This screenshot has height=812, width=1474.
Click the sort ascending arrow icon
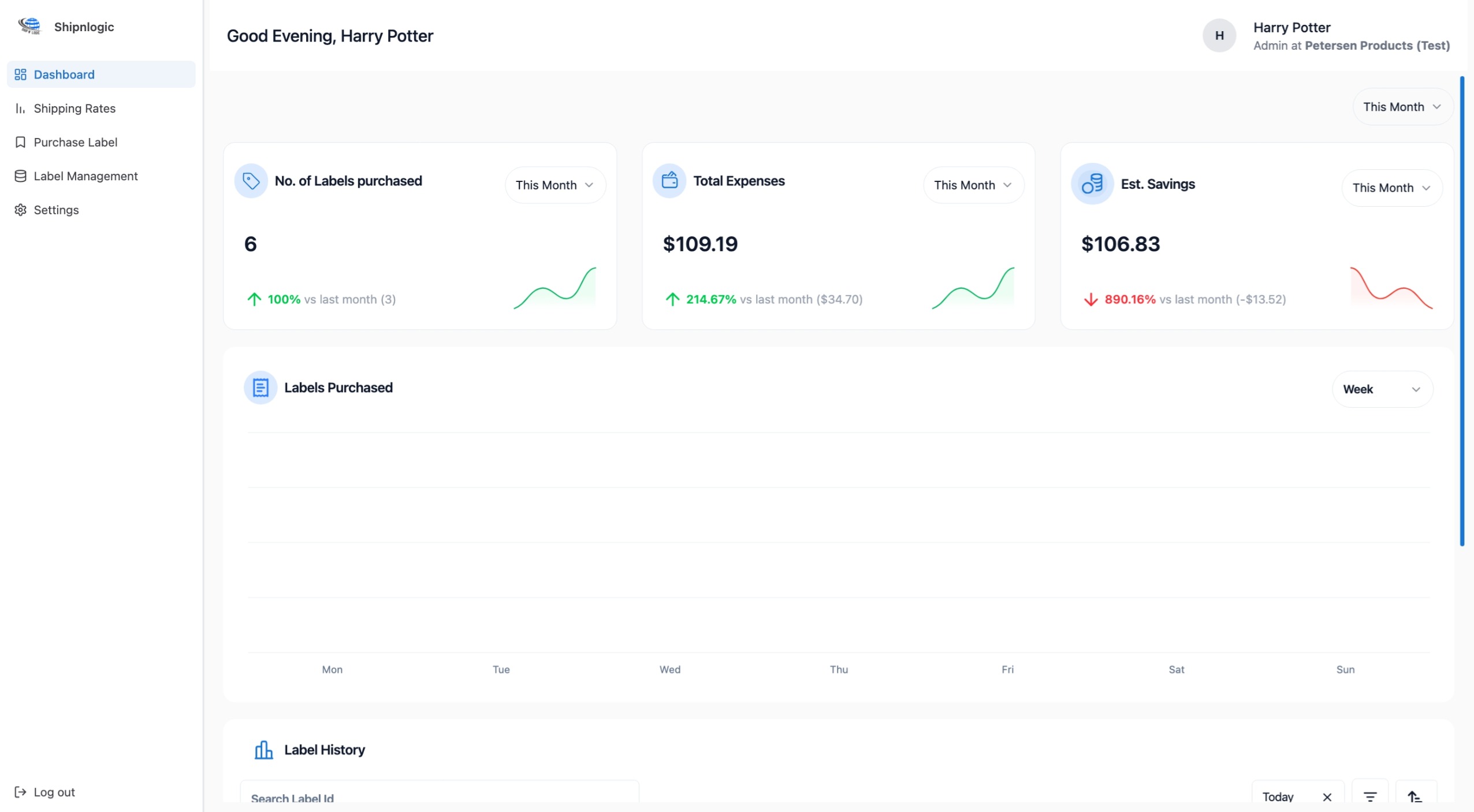[x=1415, y=796]
